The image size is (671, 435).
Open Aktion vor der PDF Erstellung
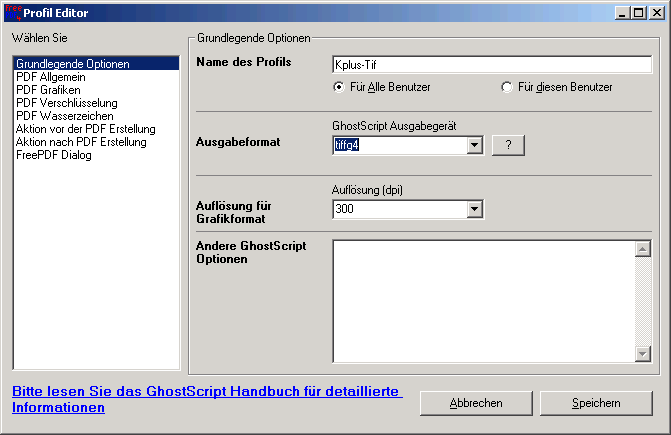(x=85, y=129)
